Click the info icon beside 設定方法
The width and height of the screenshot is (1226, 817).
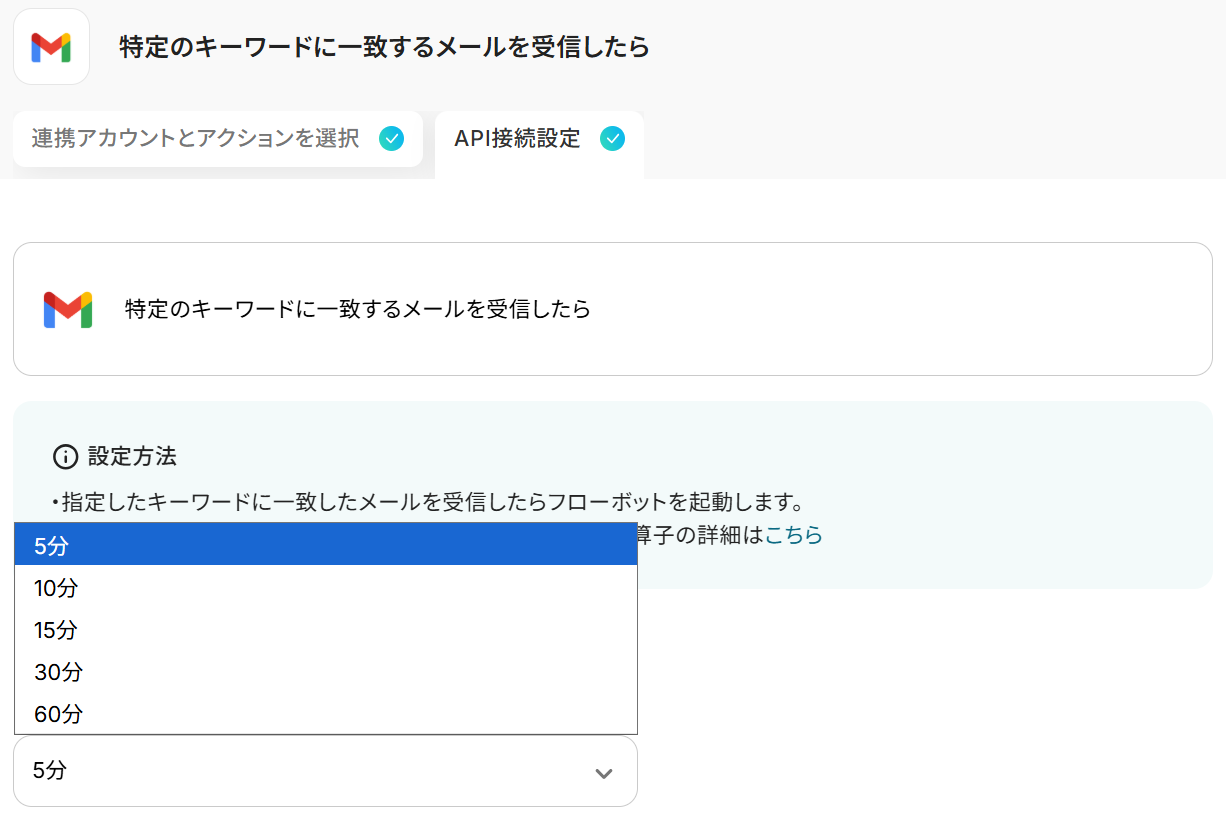(x=65, y=458)
